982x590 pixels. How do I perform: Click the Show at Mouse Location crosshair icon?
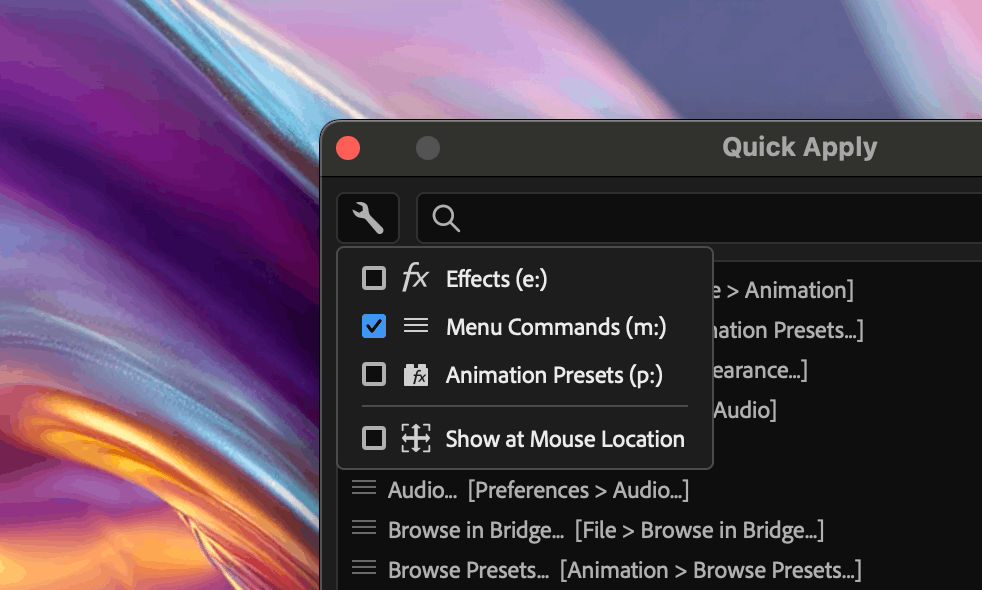tap(416, 438)
